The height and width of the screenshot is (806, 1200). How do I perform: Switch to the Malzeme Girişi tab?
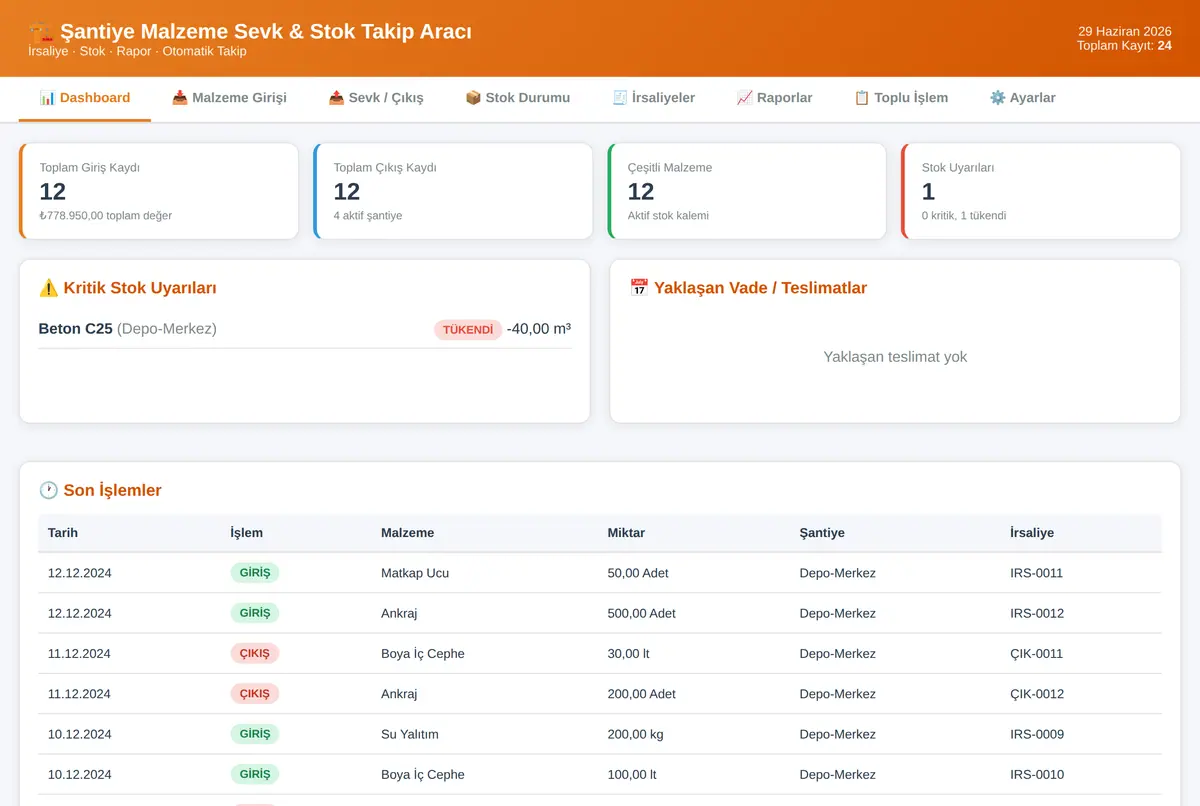(229, 98)
